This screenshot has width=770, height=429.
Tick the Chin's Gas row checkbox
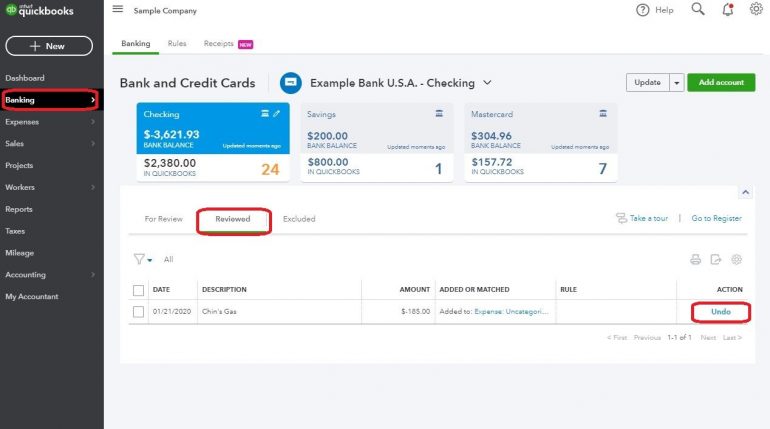pos(139,312)
